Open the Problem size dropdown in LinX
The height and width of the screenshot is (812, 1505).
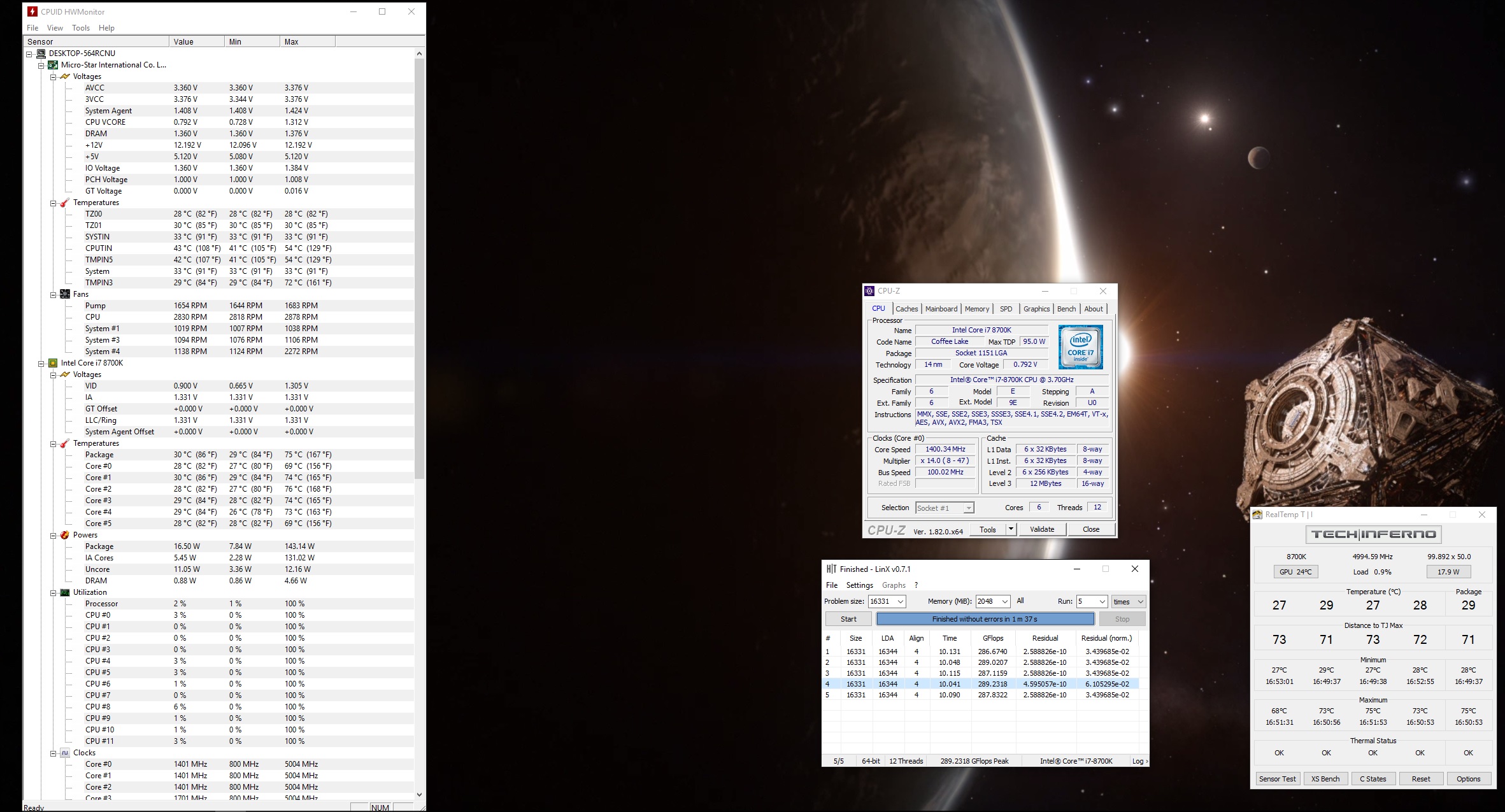(901, 602)
